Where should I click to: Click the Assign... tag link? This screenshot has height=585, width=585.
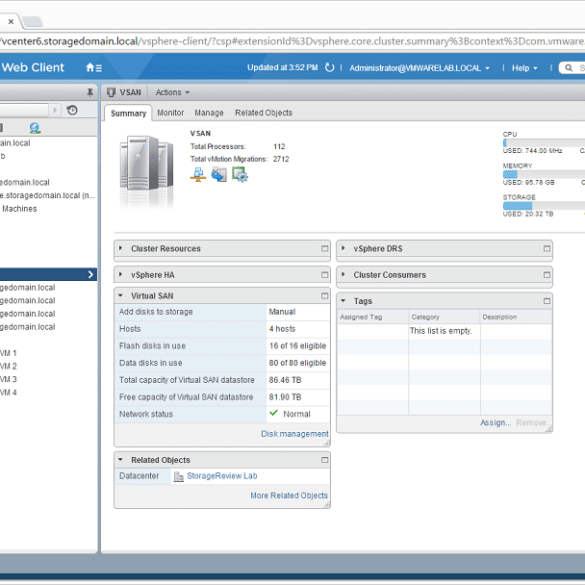[x=495, y=422]
